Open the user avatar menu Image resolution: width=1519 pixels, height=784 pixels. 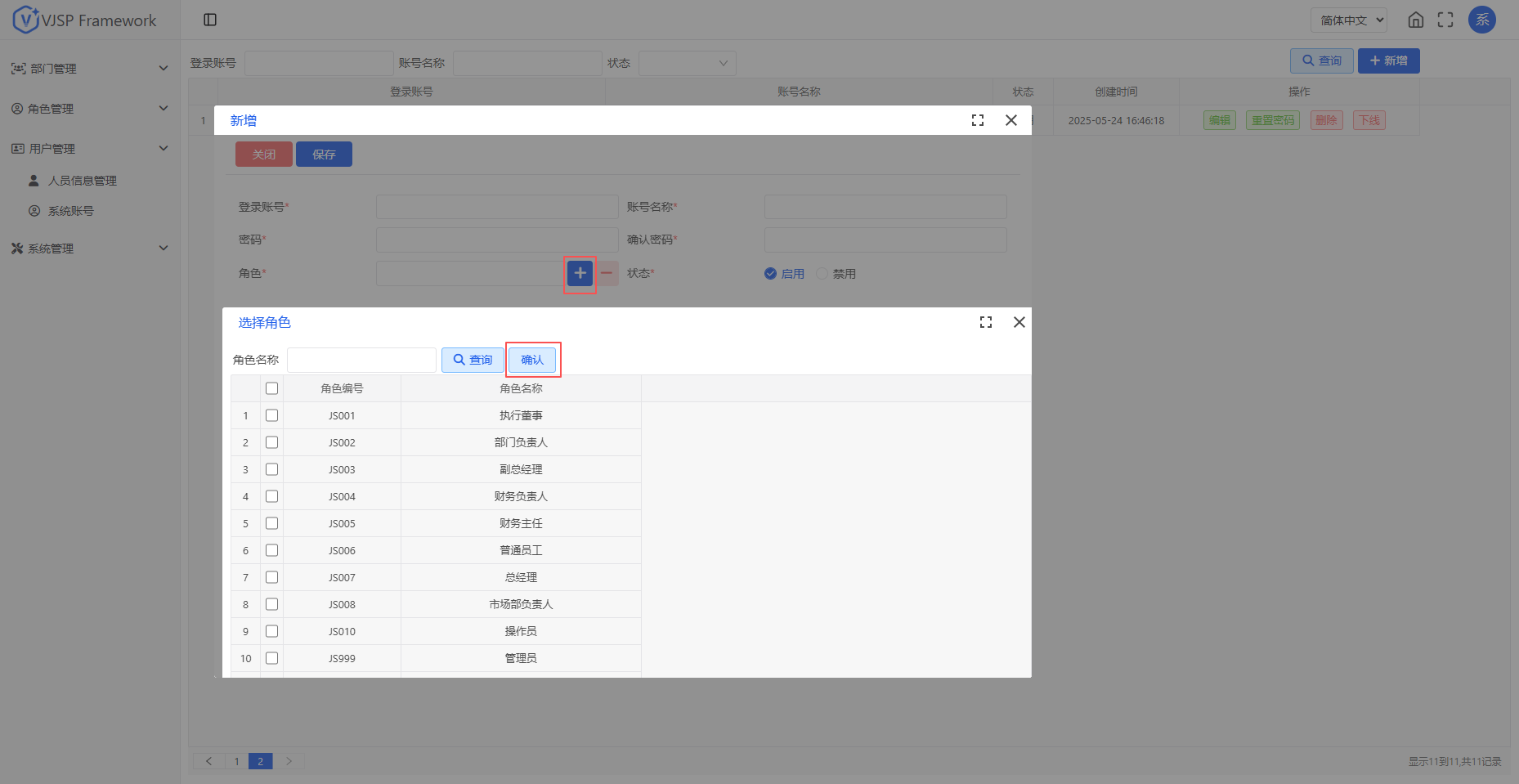[x=1481, y=20]
